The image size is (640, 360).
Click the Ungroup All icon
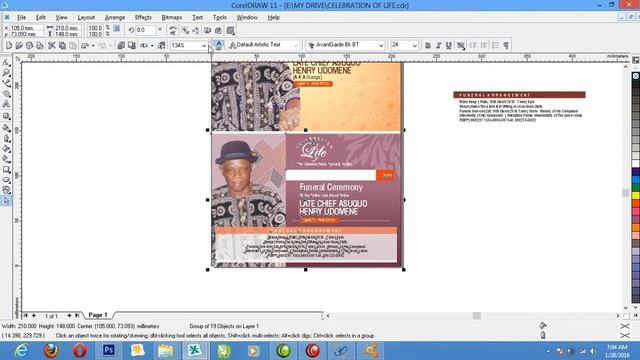tap(196, 30)
